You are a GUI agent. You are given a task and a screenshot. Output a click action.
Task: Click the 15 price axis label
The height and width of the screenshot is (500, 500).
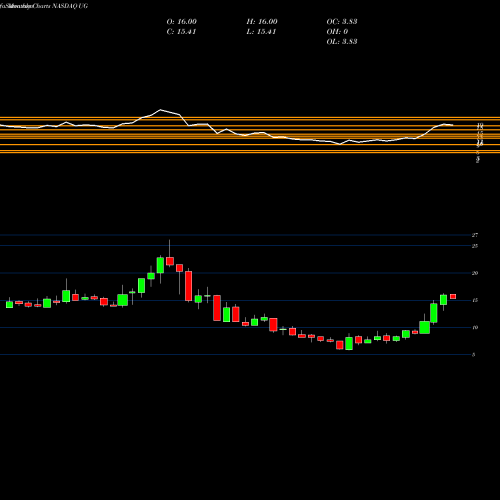pyautogui.click(x=475, y=300)
